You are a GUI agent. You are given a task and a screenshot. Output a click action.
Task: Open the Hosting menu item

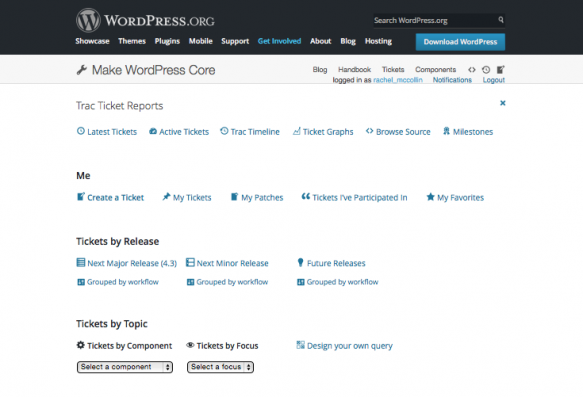pyautogui.click(x=378, y=41)
